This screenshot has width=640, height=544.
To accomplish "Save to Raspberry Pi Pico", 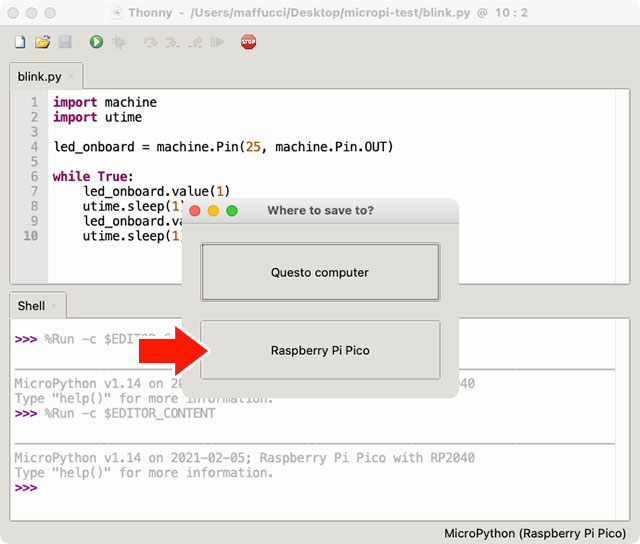I will pyautogui.click(x=320, y=350).
